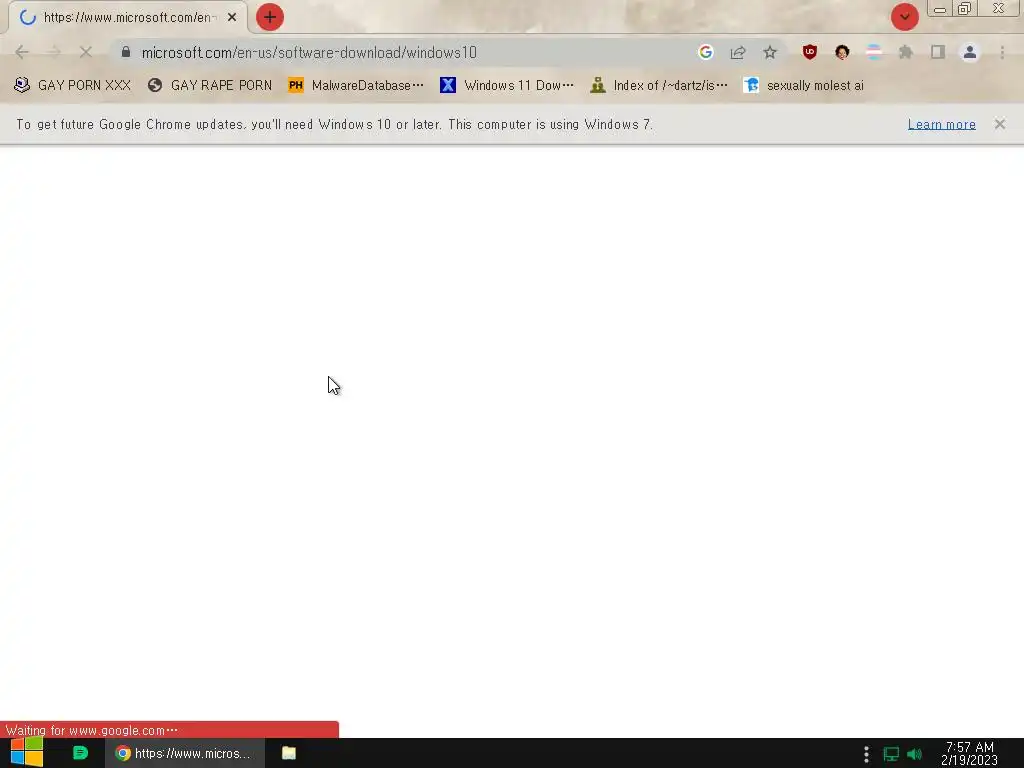The height and width of the screenshot is (768, 1024).
Task: Go back to the previous page
Action: (22, 52)
